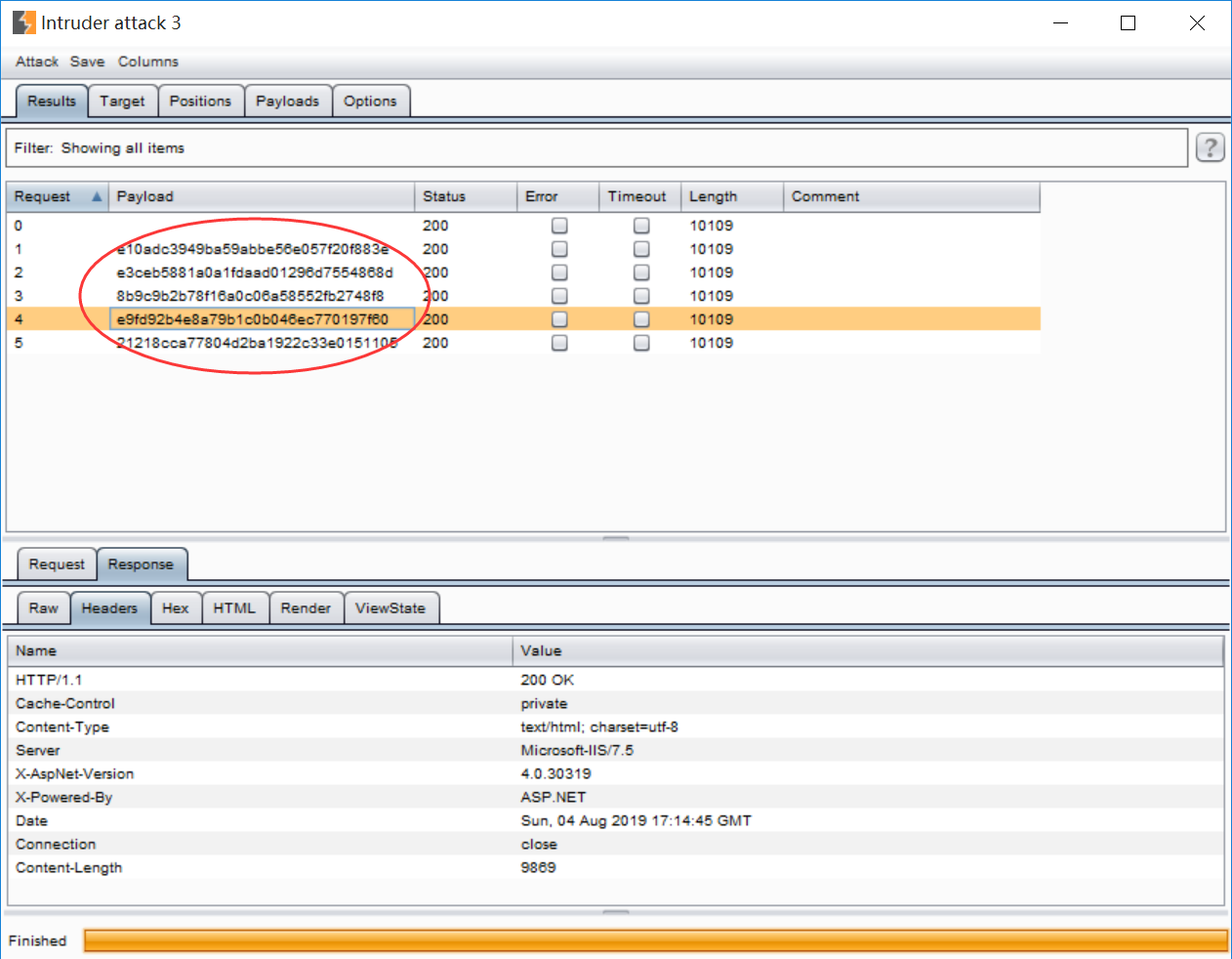The image size is (1232, 959).
Task: Sort by Status column header
Action: click(x=466, y=196)
